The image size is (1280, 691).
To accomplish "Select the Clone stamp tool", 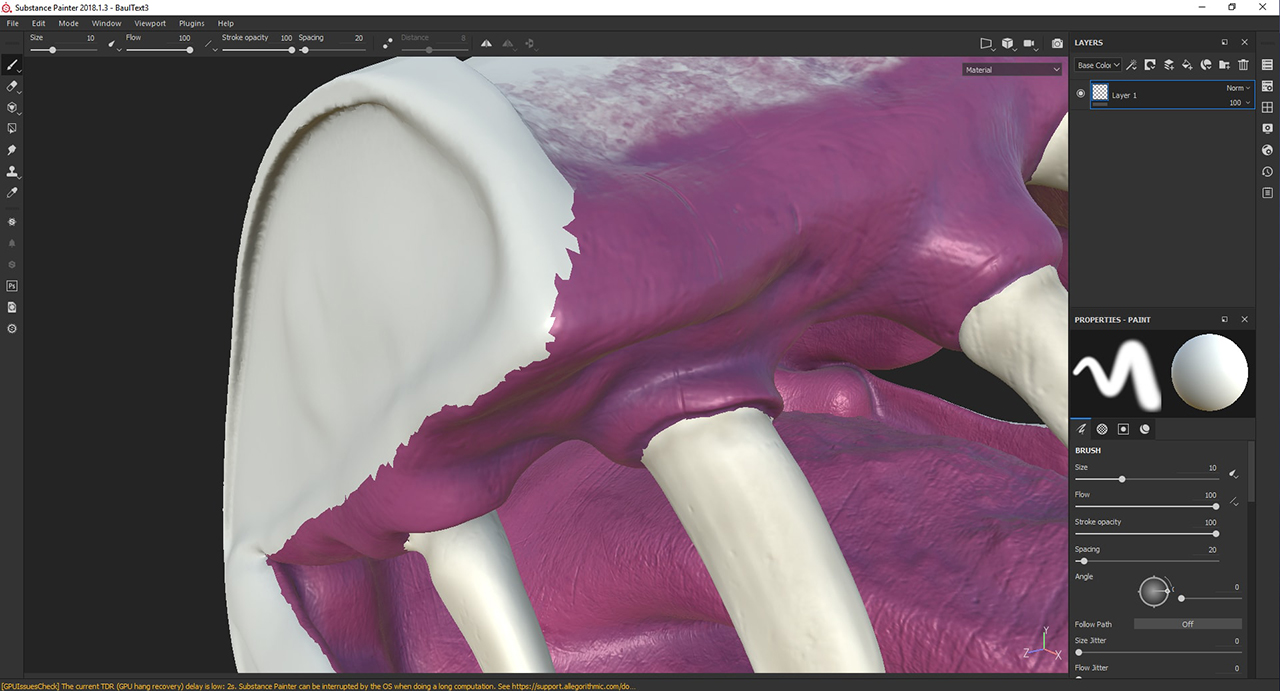I will [12, 171].
